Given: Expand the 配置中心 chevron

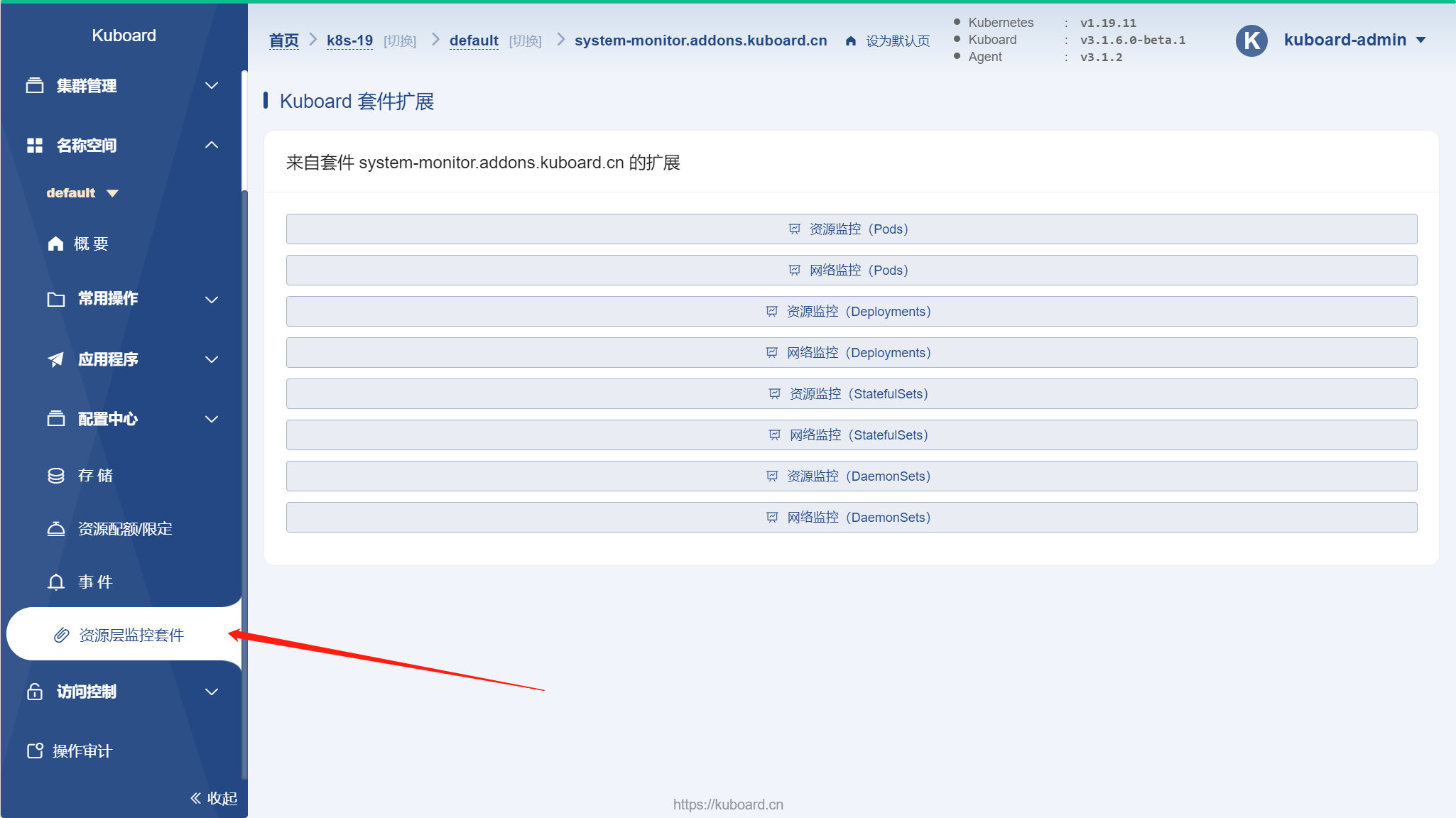Looking at the screenshot, I should (x=212, y=419).
